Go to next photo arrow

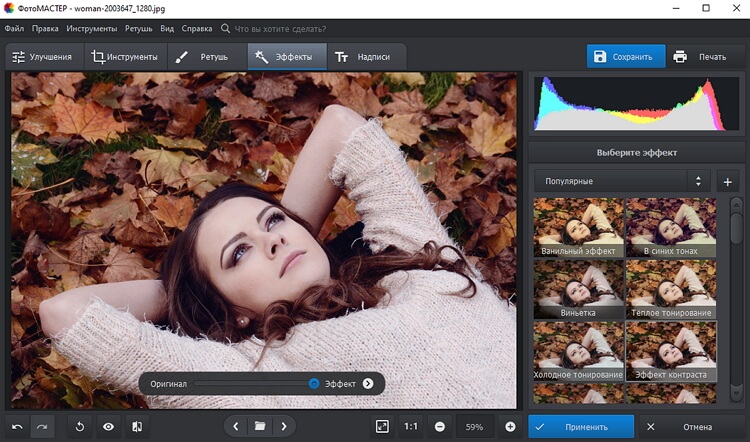(x=284, y=427)
